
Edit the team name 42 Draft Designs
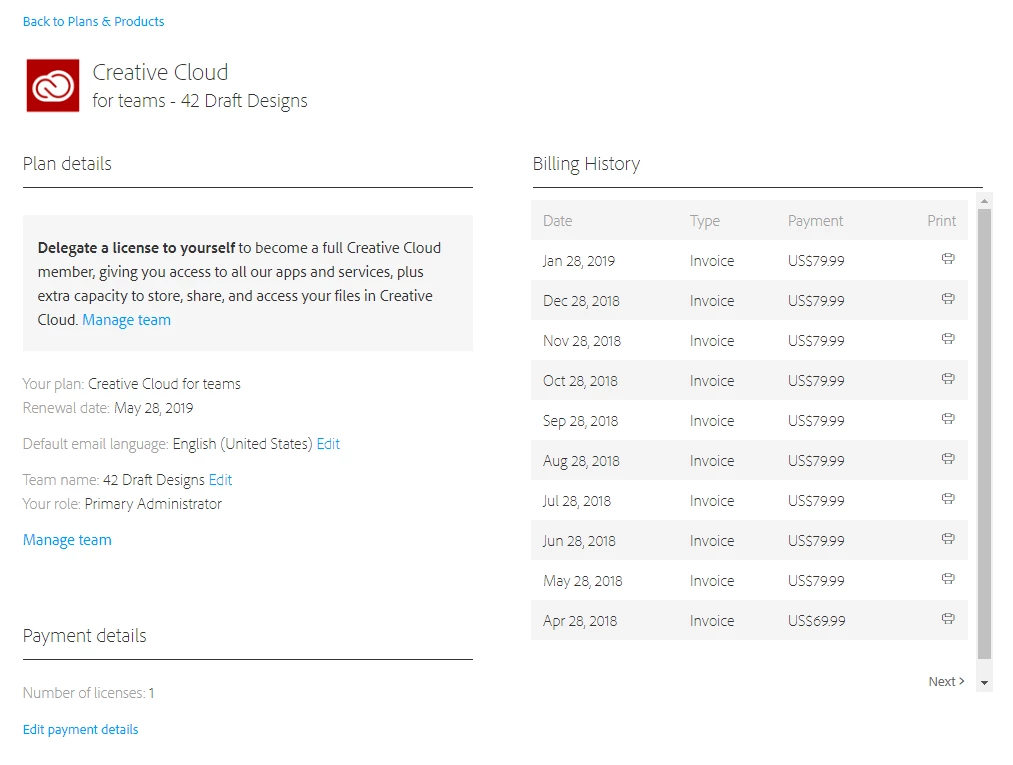pyautogui.click(x=220, y=480)
